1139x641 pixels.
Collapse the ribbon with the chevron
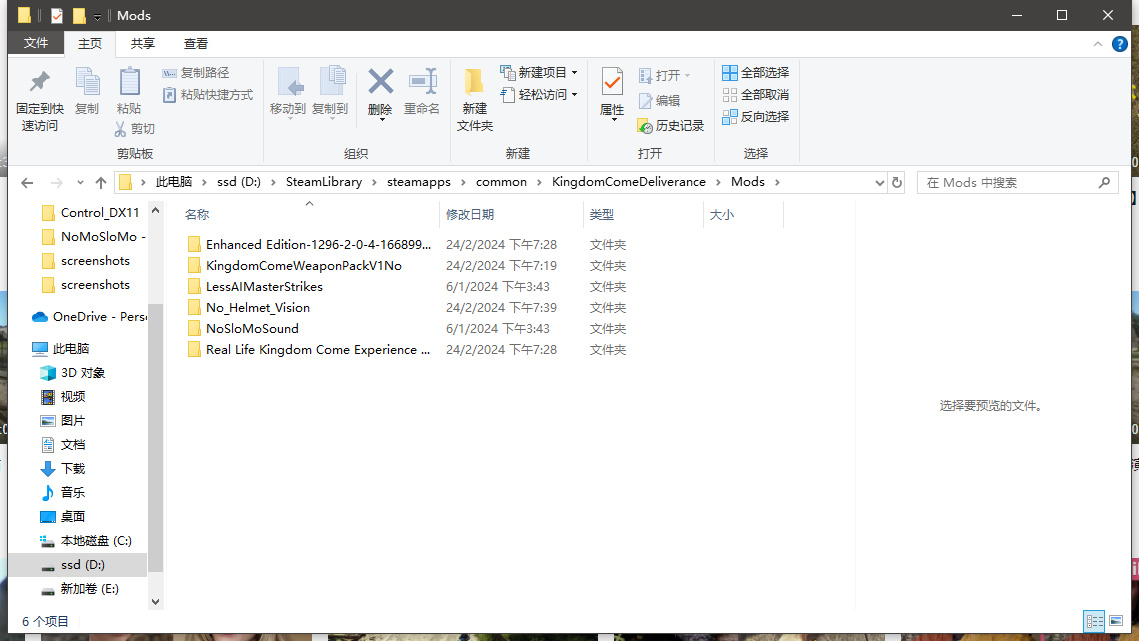(1098, 44)
